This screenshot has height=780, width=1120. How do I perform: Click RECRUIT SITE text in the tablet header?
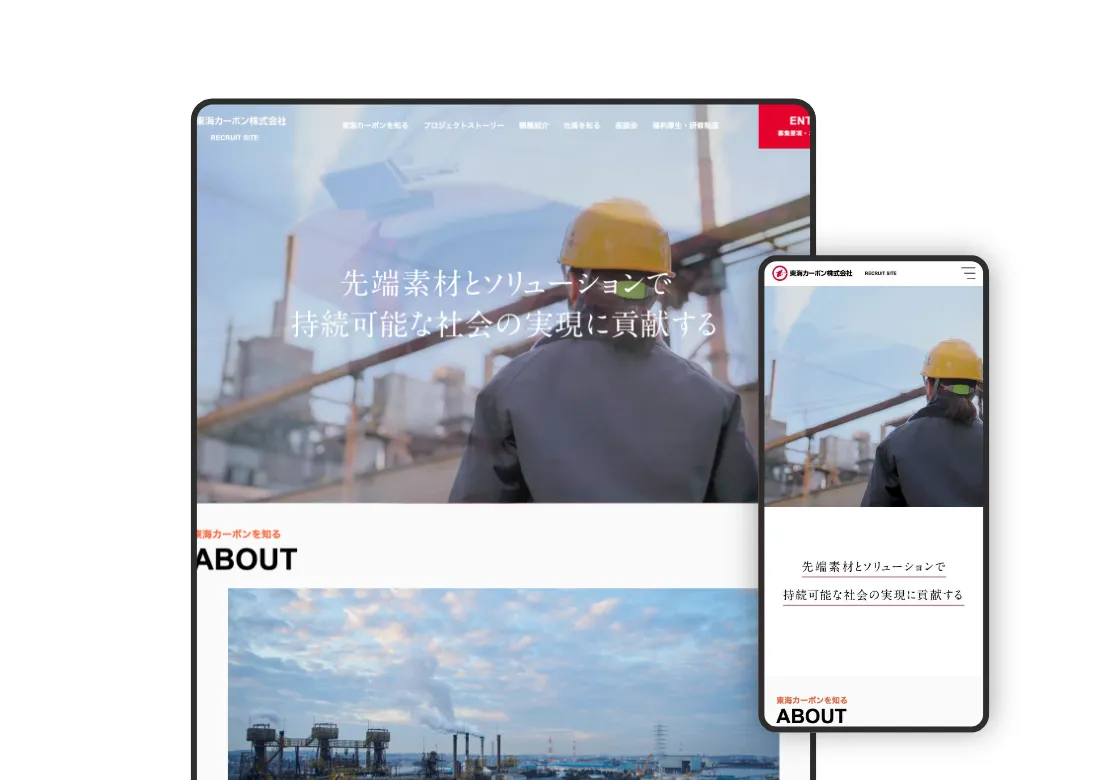[x=234, y=137]
